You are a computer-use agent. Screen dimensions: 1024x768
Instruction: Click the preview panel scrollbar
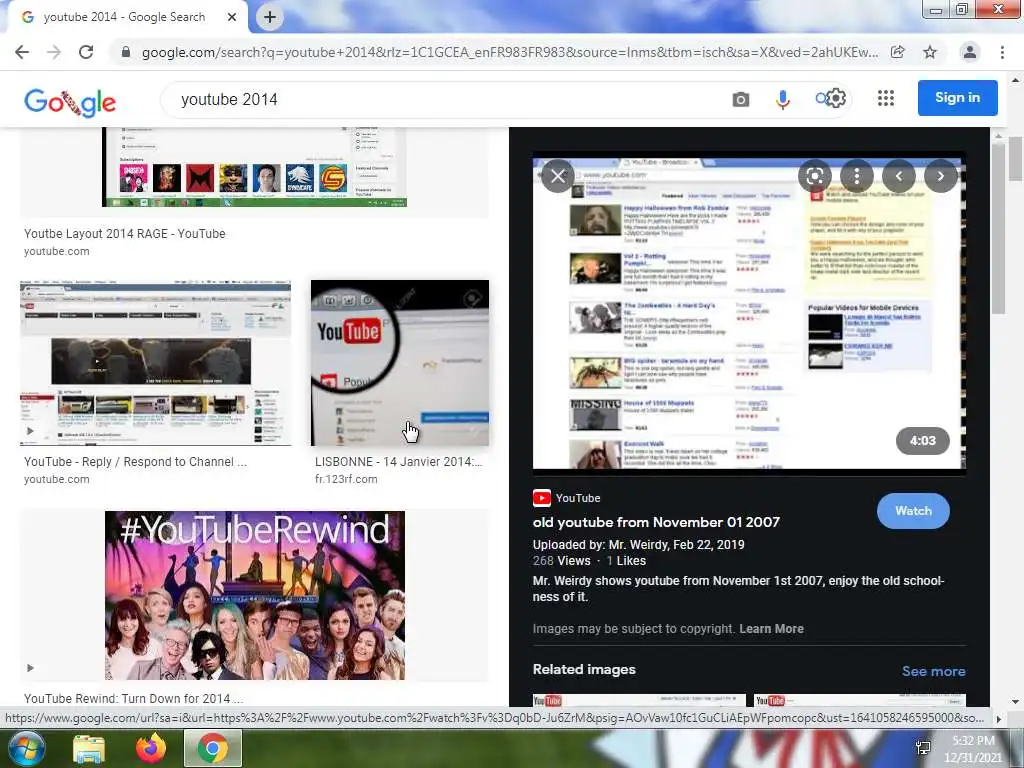click(997, 229)
